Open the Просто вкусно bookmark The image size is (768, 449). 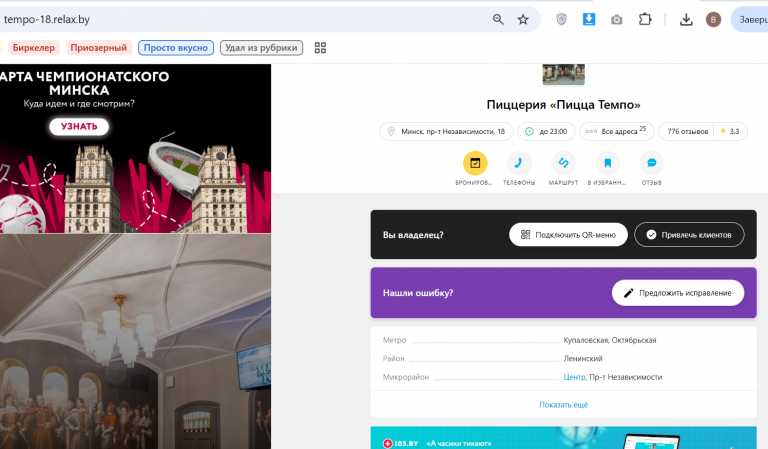tap(176, 47)
